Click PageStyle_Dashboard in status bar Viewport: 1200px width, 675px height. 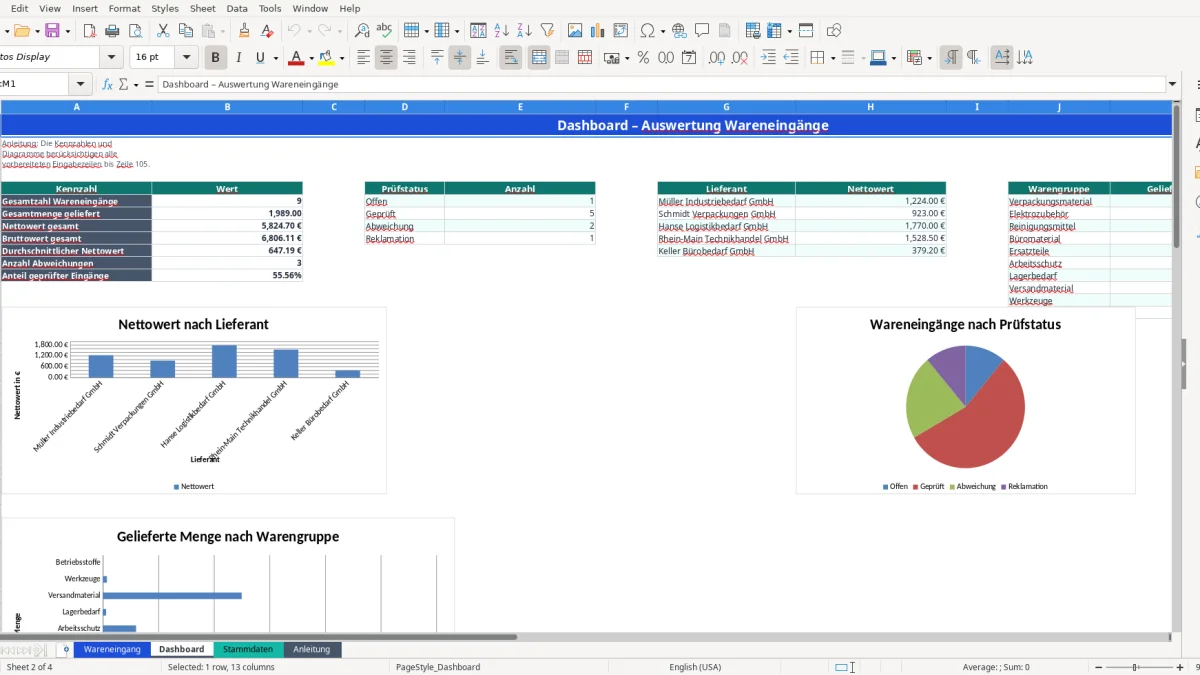[x=438, y=667]
